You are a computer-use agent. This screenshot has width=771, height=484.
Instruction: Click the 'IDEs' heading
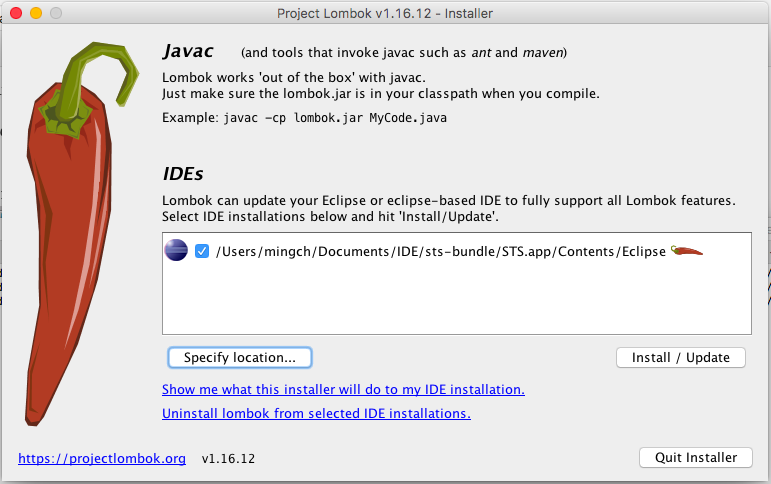(183, 174)
